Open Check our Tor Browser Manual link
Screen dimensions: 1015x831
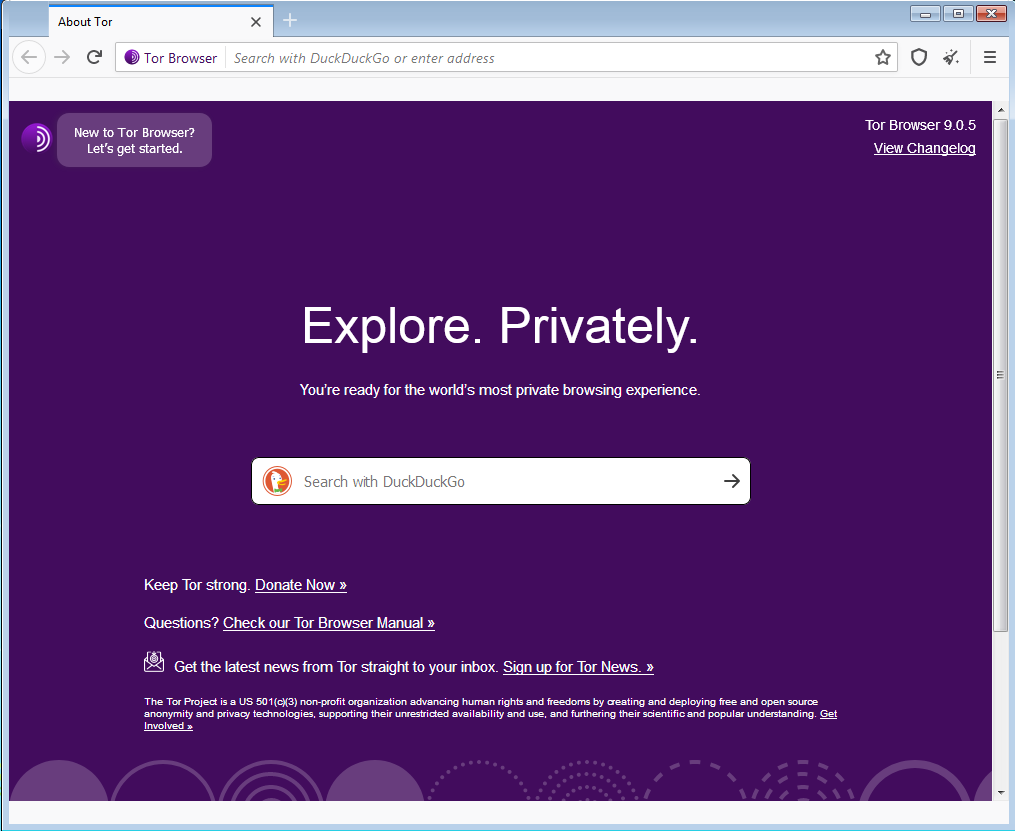click(329, 623)
